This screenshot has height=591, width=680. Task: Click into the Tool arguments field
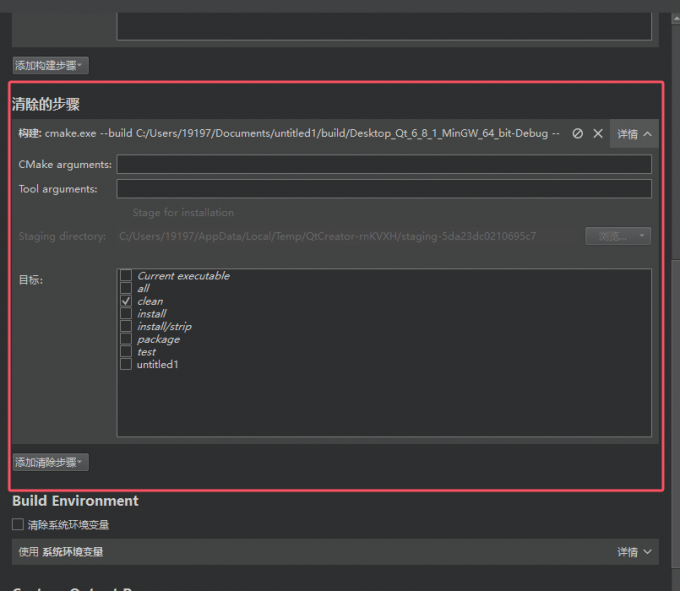click(x=384, y=189)
